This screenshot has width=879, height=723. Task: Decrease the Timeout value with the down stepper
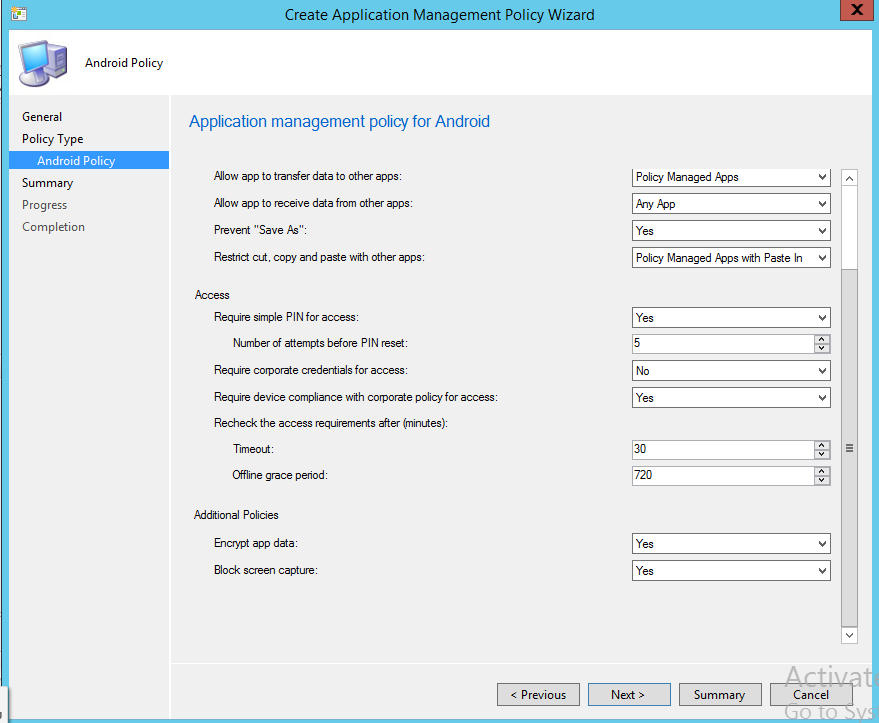[821, 453]
